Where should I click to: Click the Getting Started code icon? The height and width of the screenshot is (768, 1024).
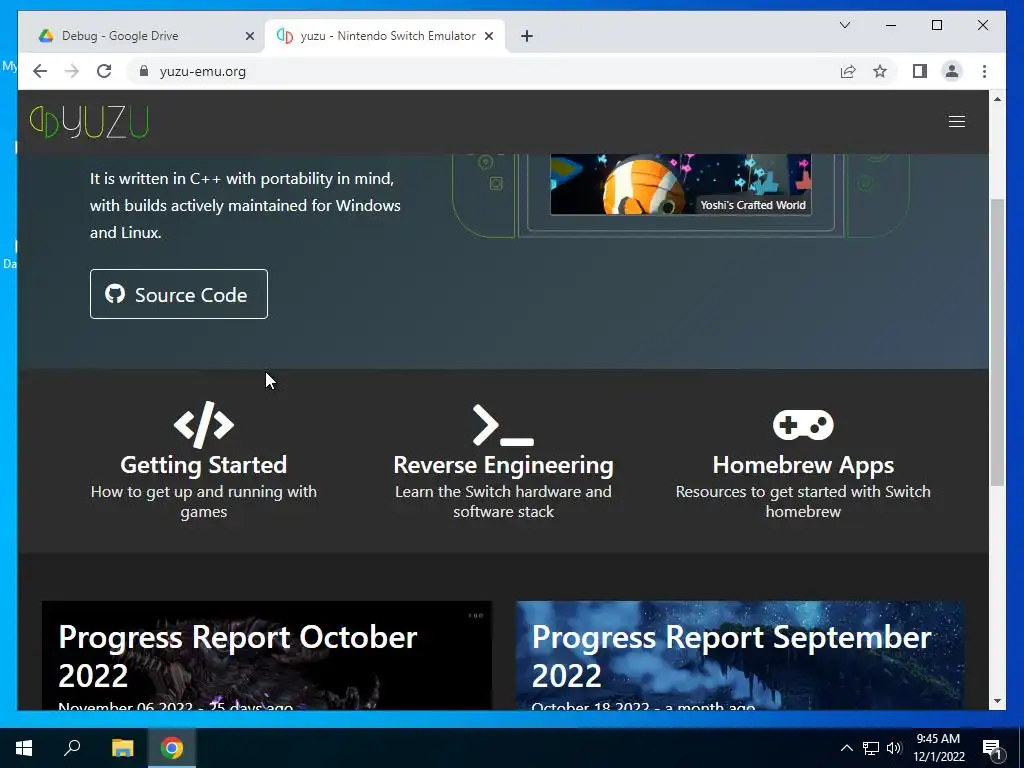204,424
